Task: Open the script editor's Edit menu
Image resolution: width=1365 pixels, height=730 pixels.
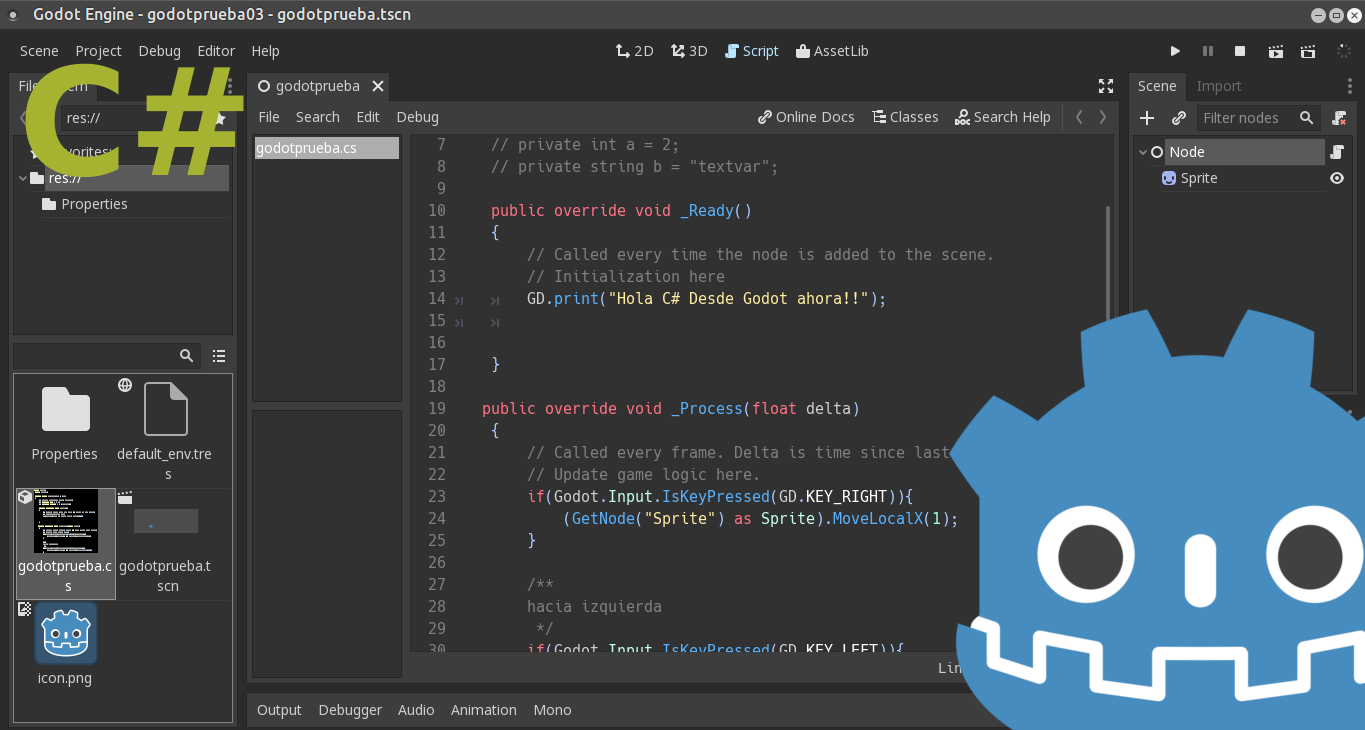Action: (368, 117)
